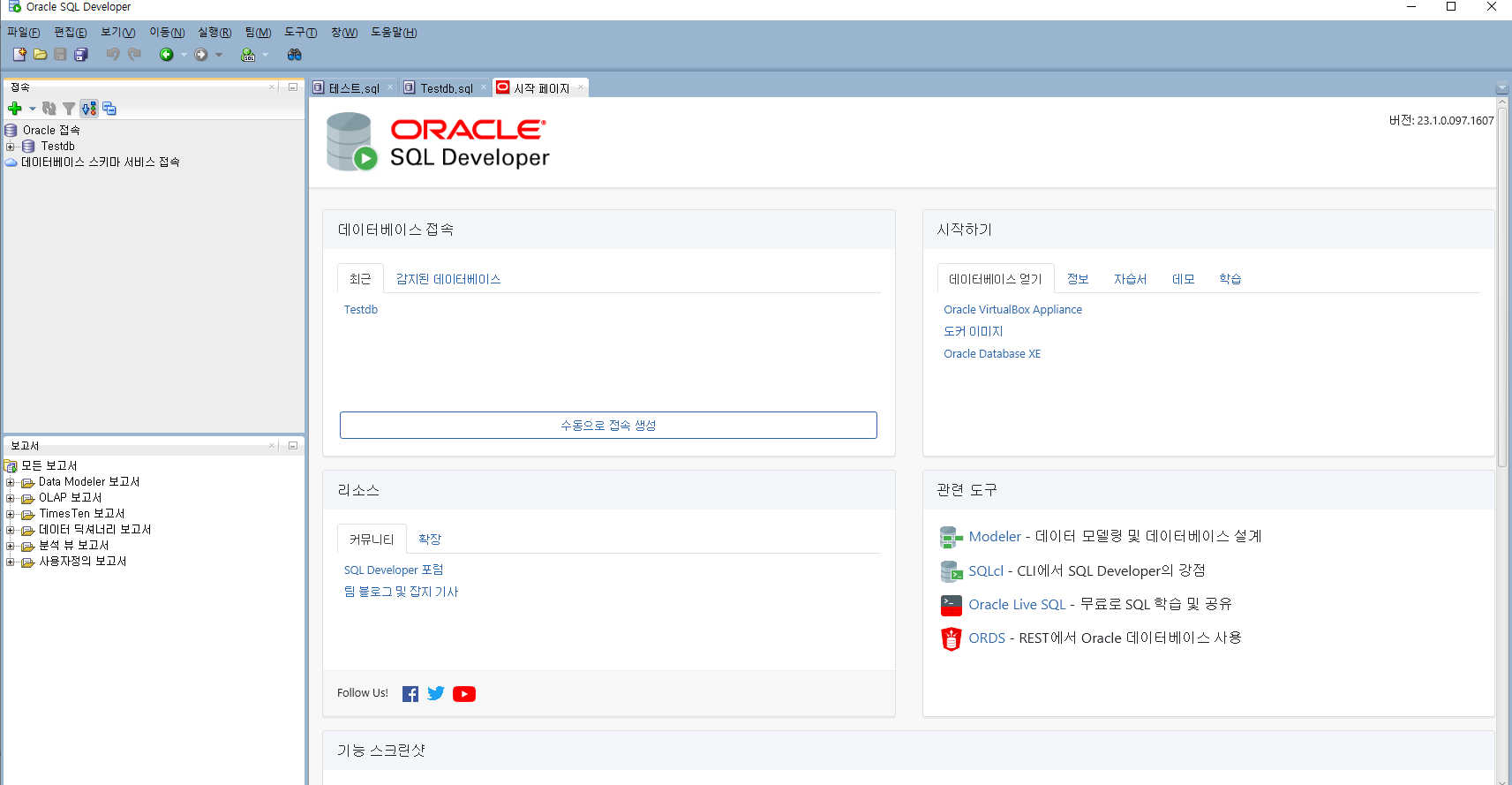Open the 도커 이미지 link
1512x785 pixels.
coord(974,332)
